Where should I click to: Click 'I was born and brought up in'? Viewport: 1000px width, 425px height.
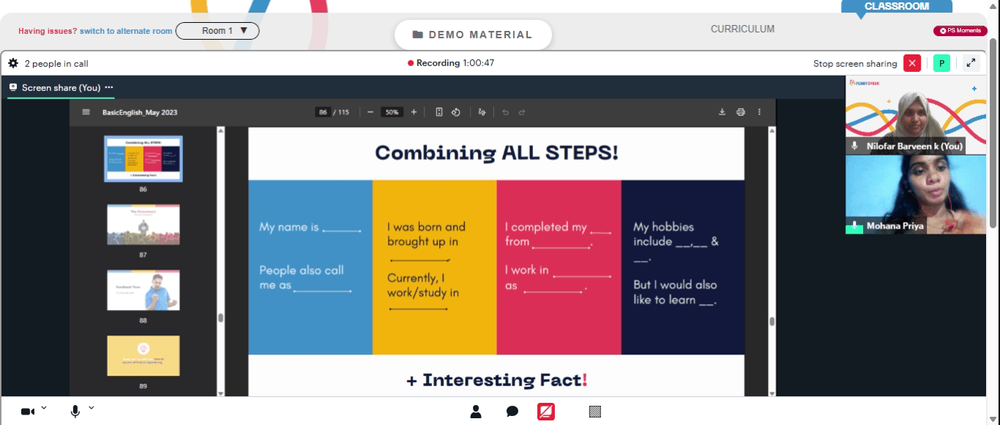(426, 234)
